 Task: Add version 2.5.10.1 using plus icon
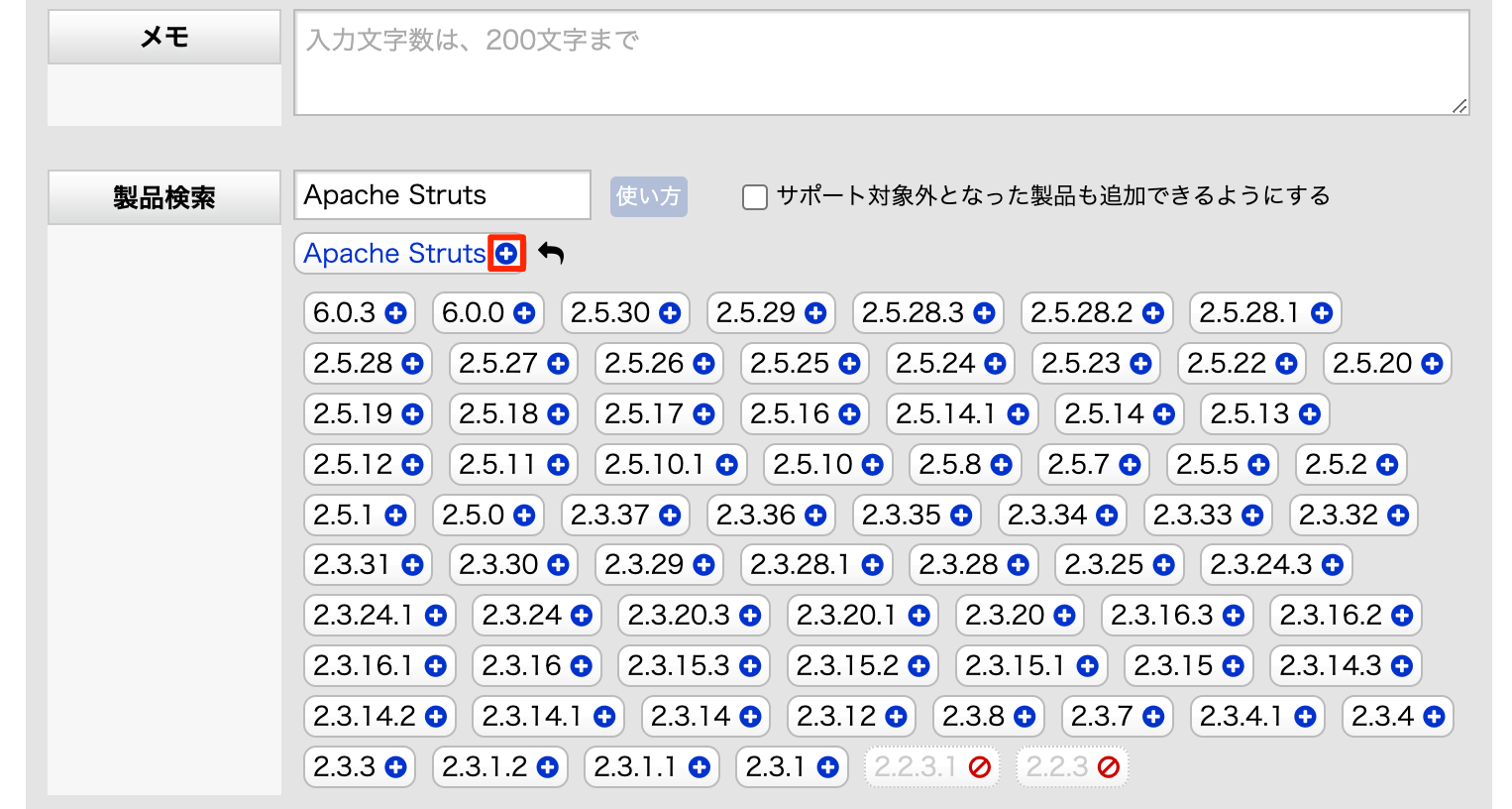(x=726, y=465)
